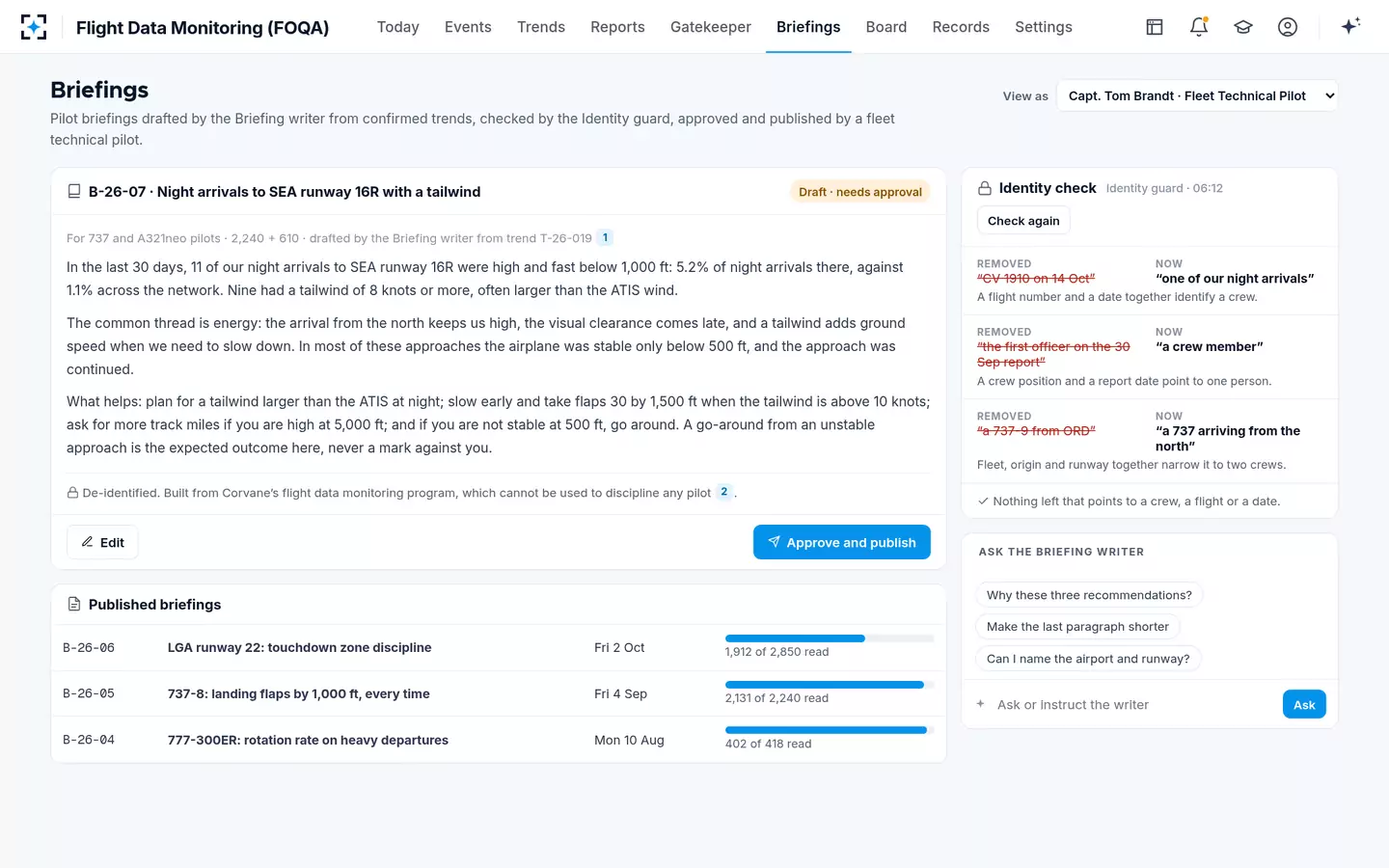Go to the Settings tab
The image size is (1389, 868).
pyautogui.click(x=1044, y=27)
